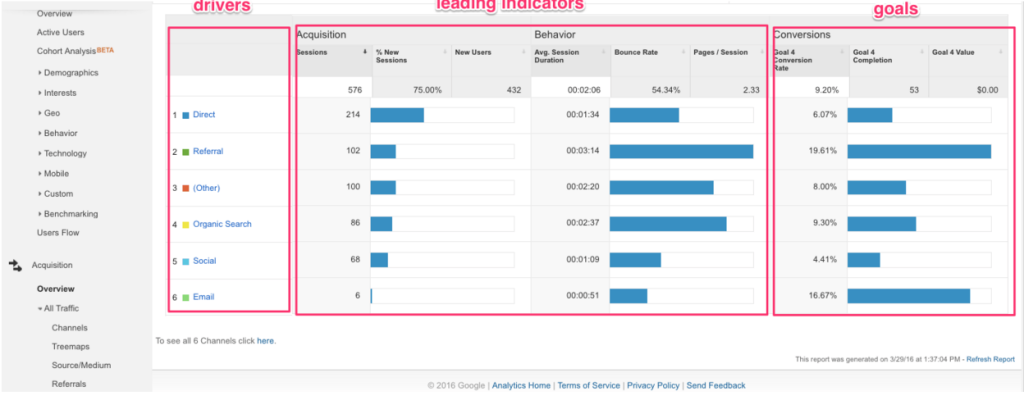This screenshot has height=405, width=1024.
Task: Open Pages / Session column dropdown
Action: click(x=763, y=52)
